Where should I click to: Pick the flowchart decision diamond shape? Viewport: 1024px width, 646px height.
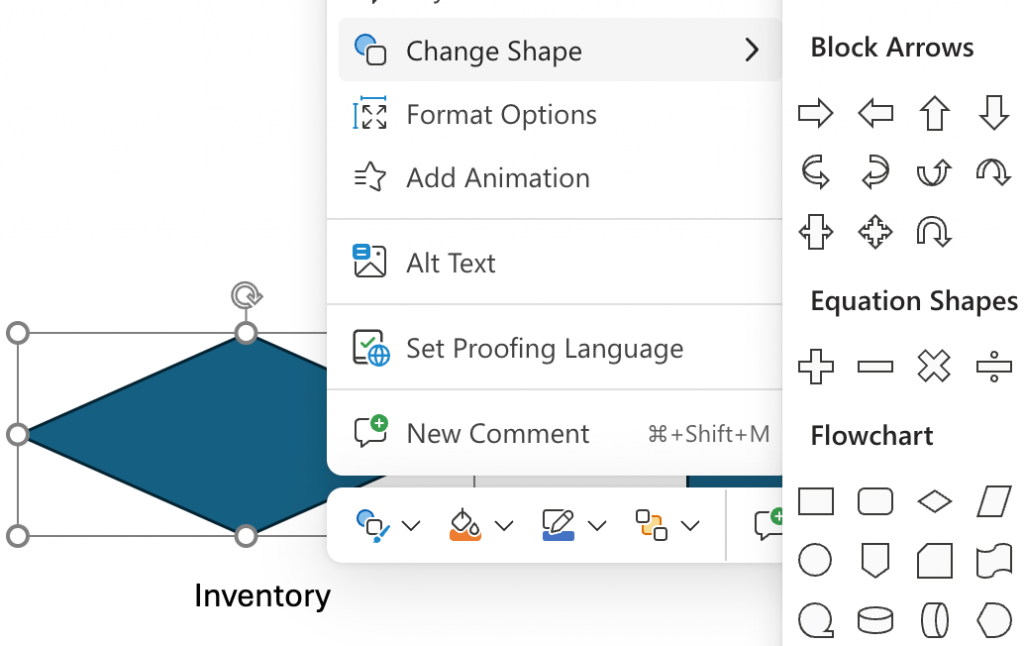(x=934, y=502)
